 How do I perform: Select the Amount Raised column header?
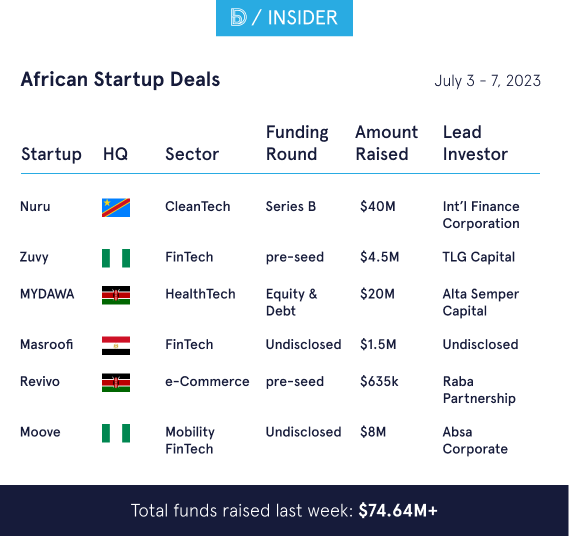tap(386, 143)
